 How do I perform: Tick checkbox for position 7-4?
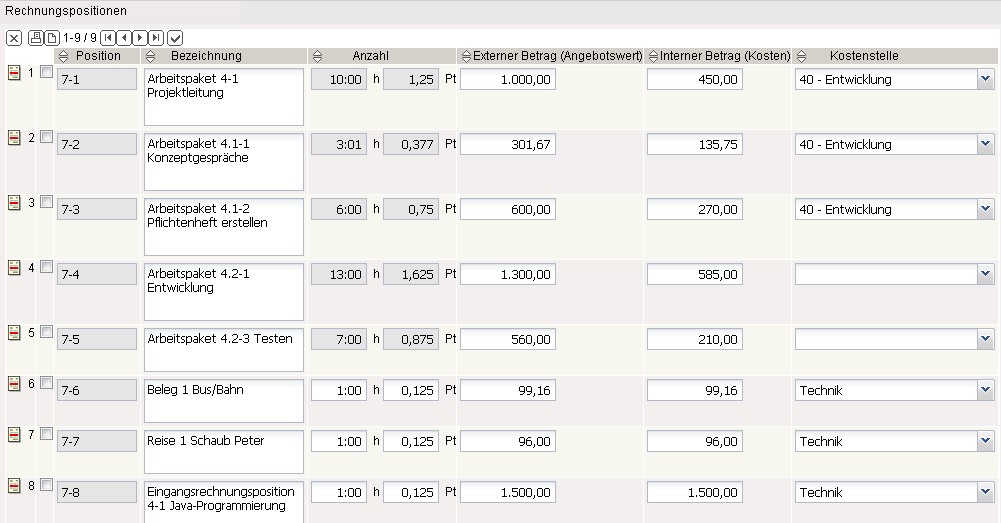pos(46,267)
